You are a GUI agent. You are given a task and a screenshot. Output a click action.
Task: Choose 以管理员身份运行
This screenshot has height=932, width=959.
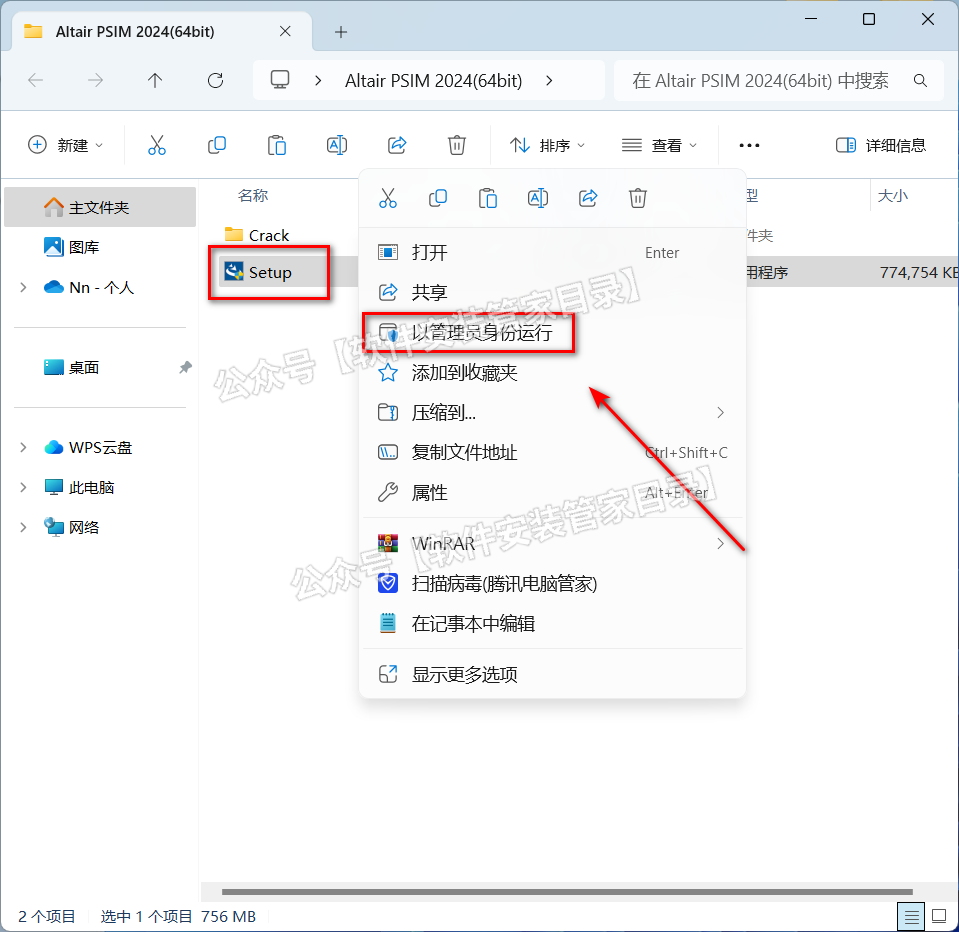click(552, 333)
